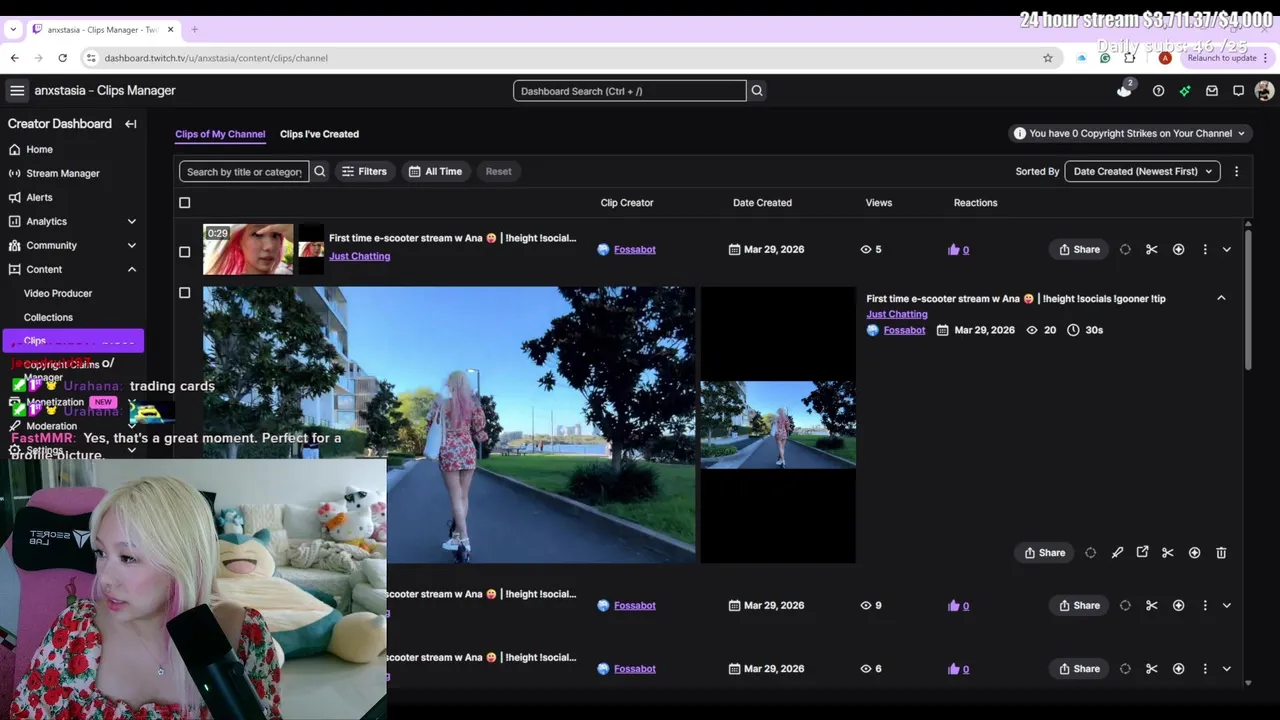This screenshot has height=720, width=1280.
Task: Switch to Clips of My Channel tab
Action: point(220,134)
